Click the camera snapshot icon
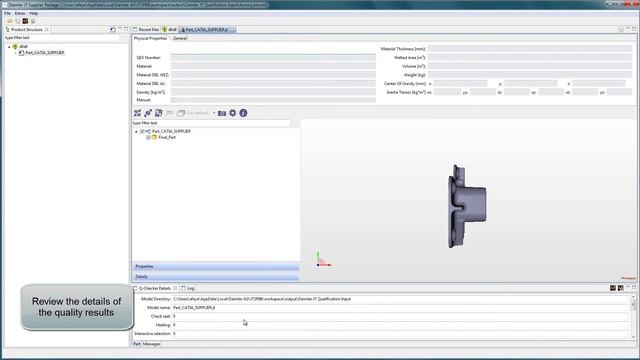Image resolution: width=640 pixels, height=360 pixels. coord(222,113)
